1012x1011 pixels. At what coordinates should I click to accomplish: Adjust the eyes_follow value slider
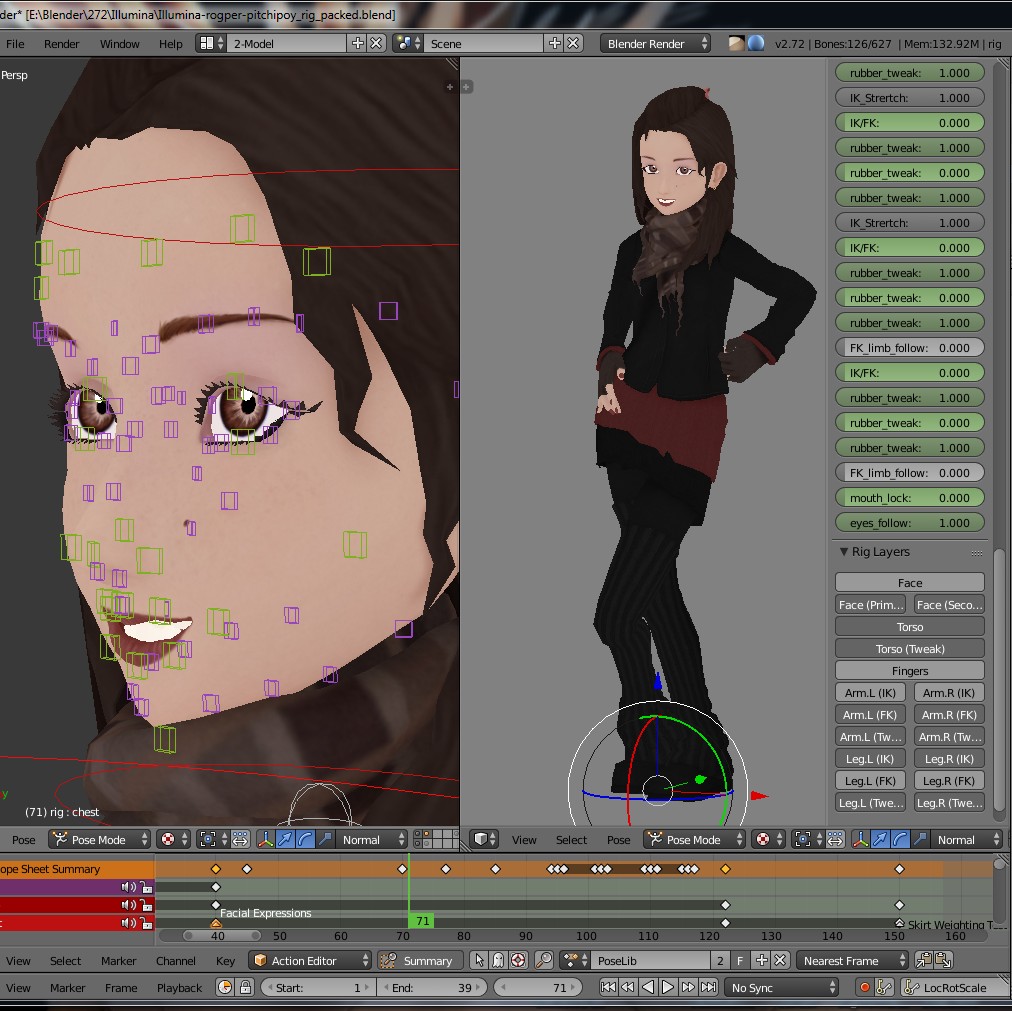[x=908, y=522]
